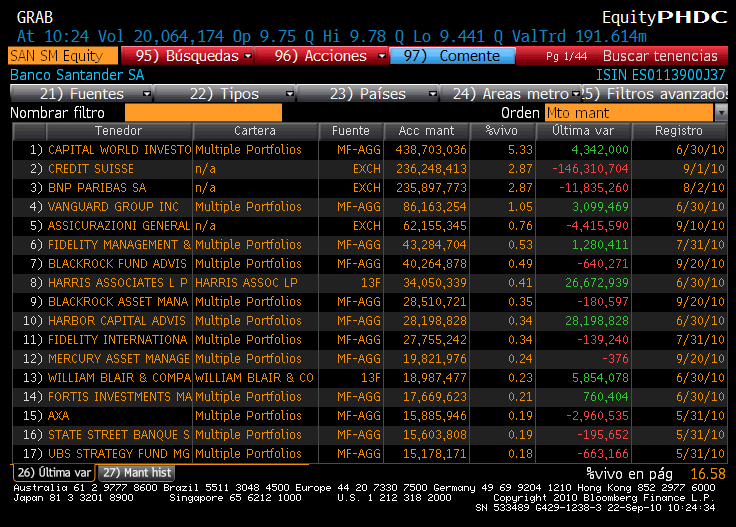Click registro date 9/1/10
Viewport: 736px width, 527px height.
tap(704, 169)
